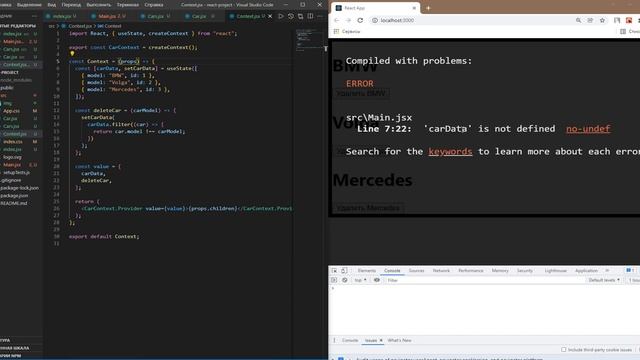
Task: Open the Default levels dropdown
Action: click(604, 280)
